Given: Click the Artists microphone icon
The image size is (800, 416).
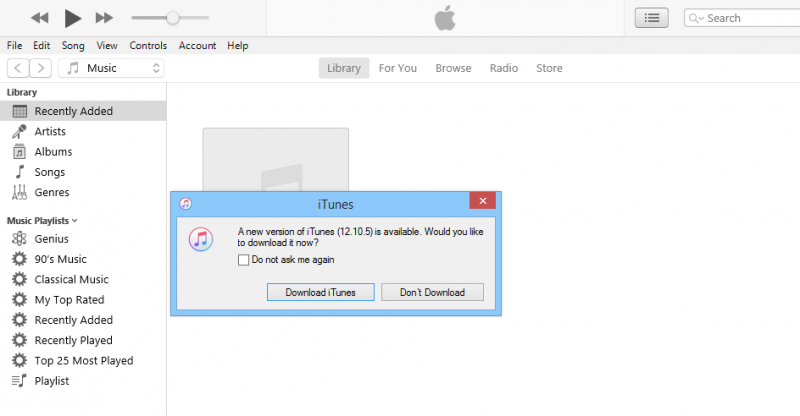Looking at the screenshot, I should pyautogui.click(x=19, y=132).
